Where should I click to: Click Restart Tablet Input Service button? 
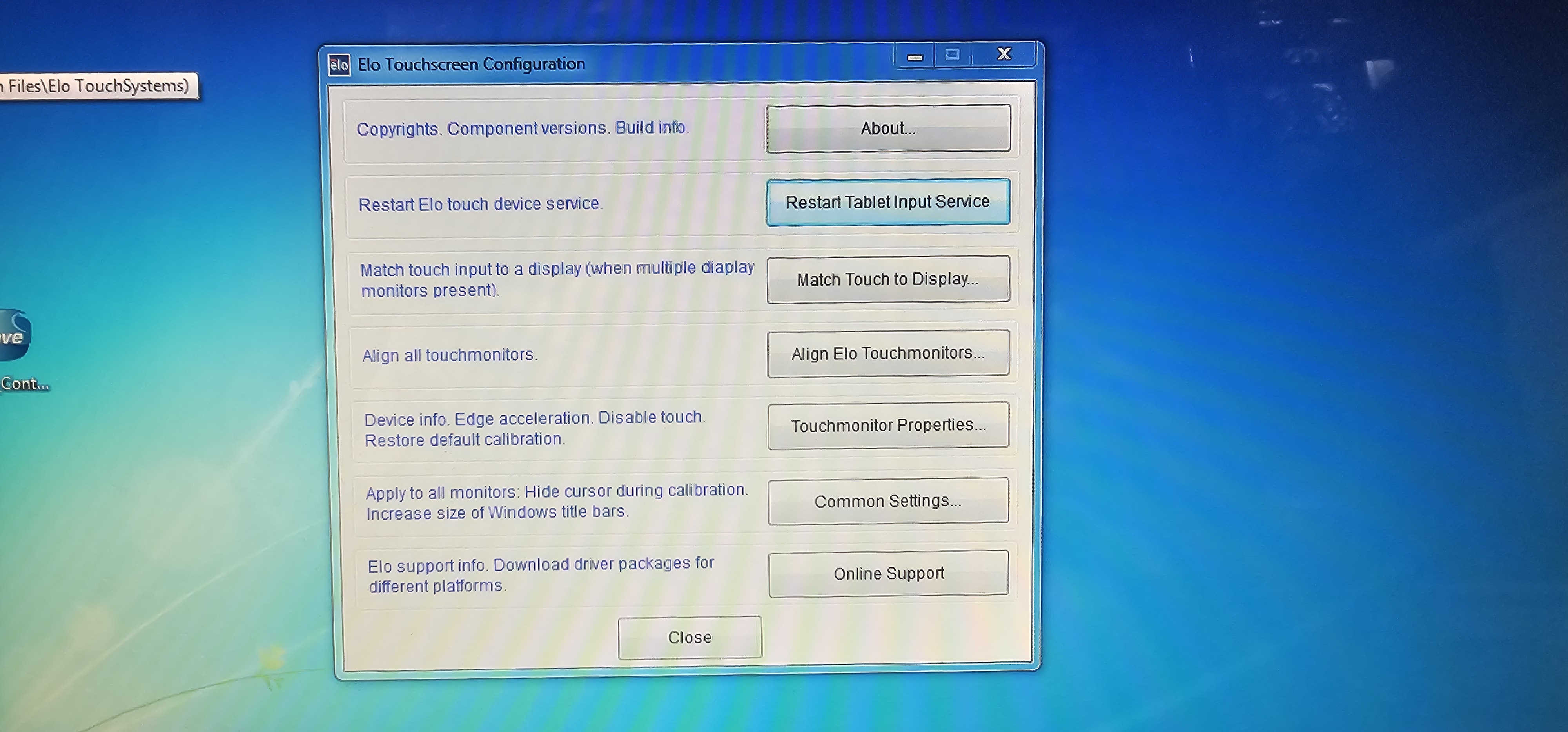[x=888, y=202]
